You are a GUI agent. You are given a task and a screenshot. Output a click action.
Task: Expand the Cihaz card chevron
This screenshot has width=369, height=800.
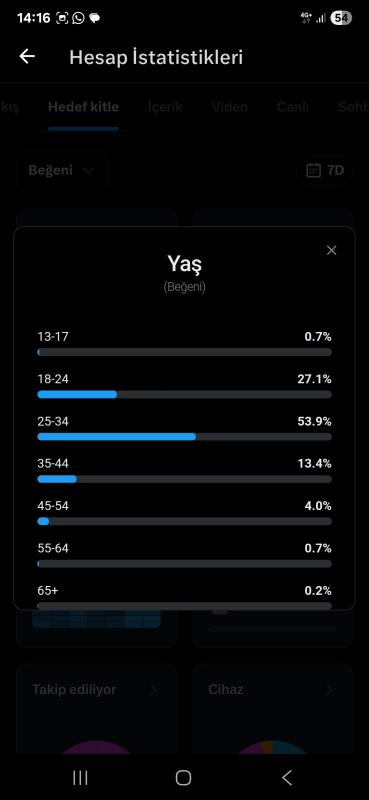[330, 690]
